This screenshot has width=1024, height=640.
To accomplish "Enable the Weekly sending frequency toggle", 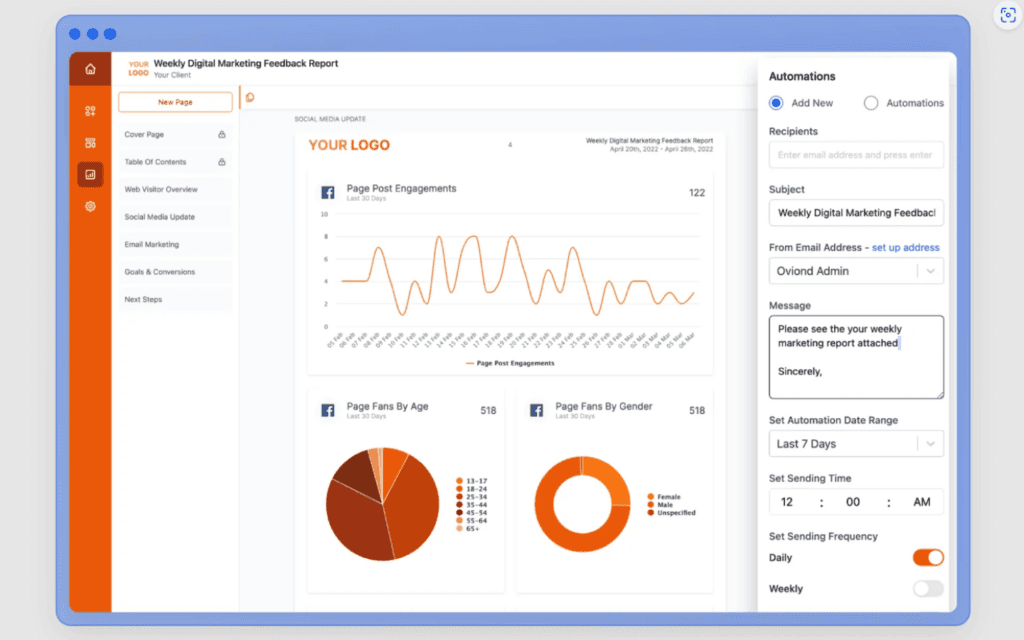I will click(928, 589).
